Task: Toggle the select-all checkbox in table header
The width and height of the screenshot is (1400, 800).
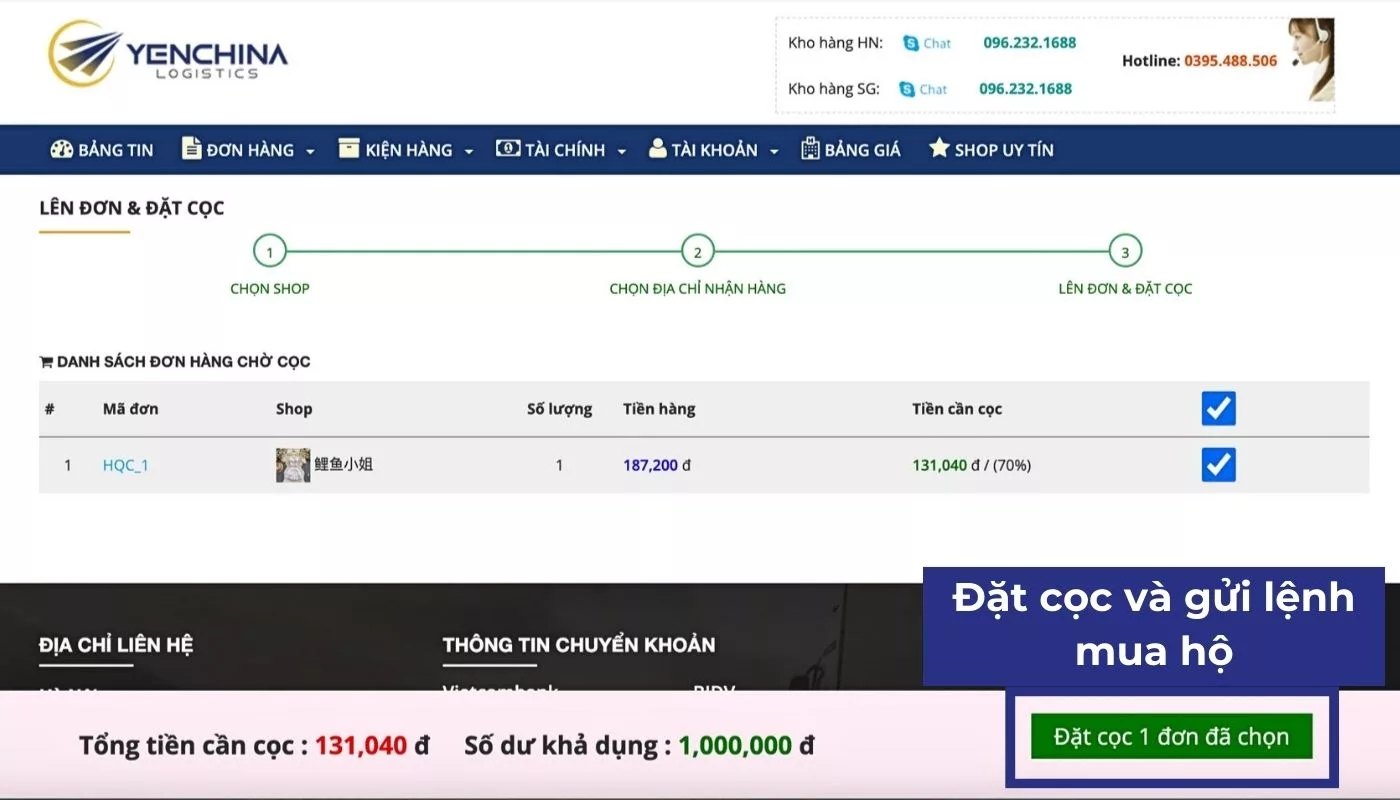Action: click(x=1218, y=408)
